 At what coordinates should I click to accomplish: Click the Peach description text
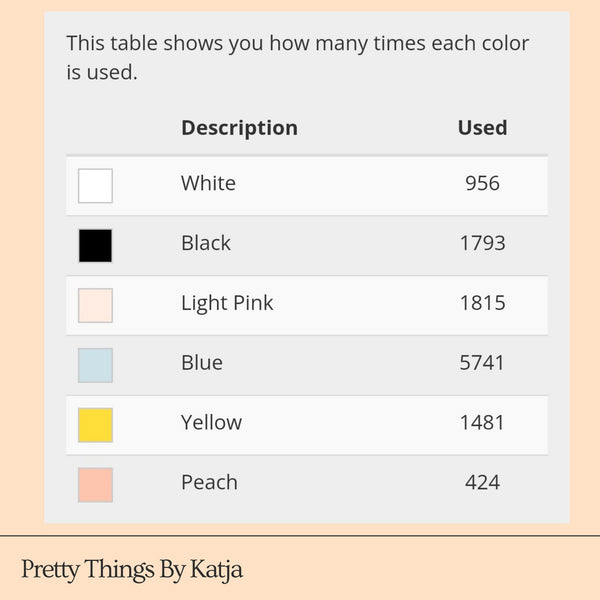pos(209,482)
